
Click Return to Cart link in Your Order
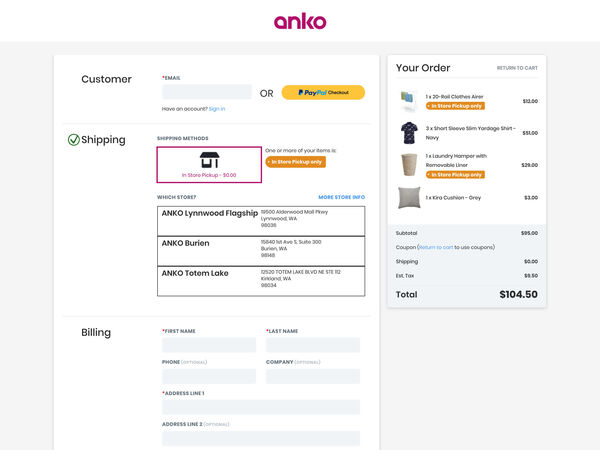[x=517, y=68]
